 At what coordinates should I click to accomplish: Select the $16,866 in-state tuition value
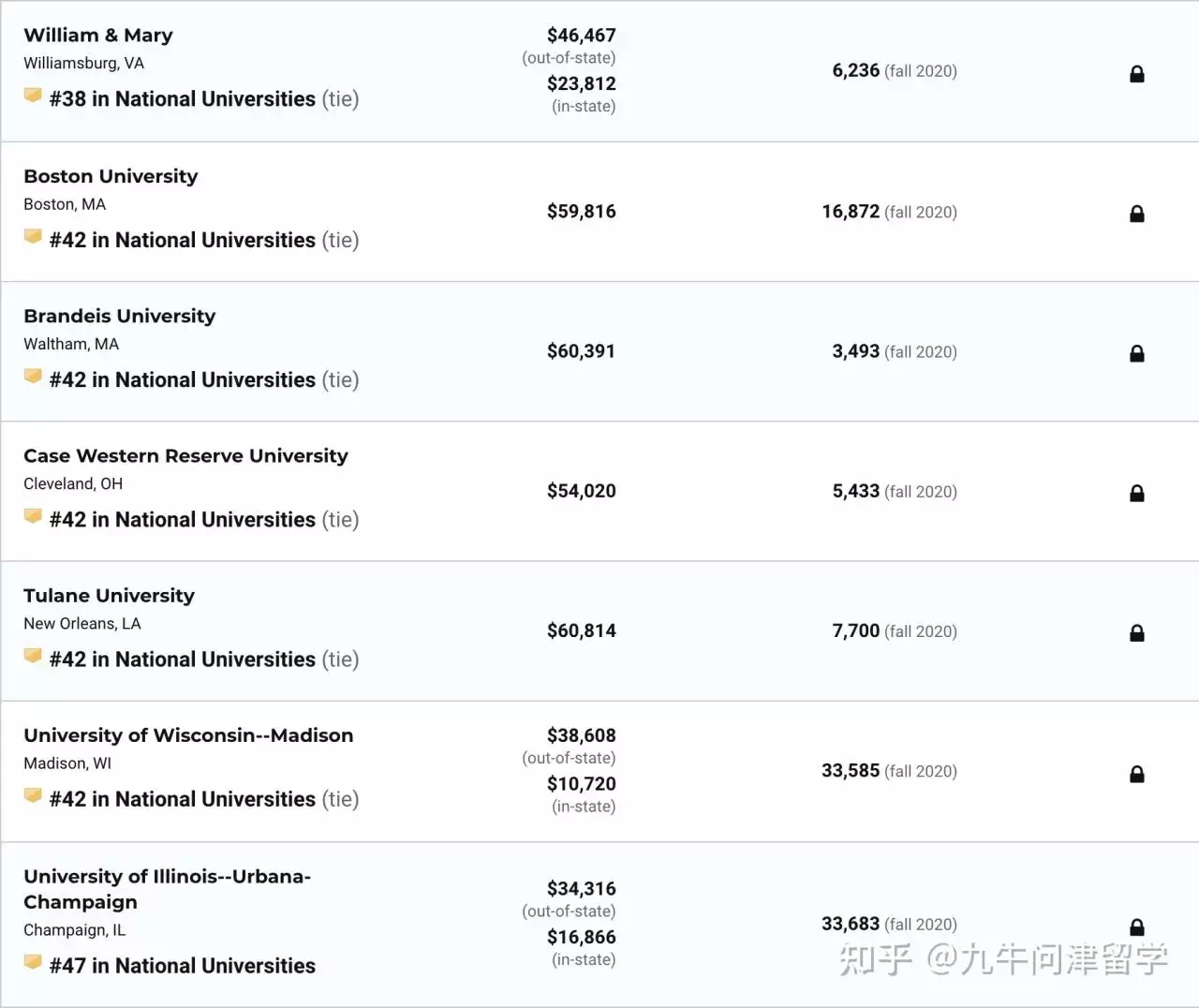582,937
